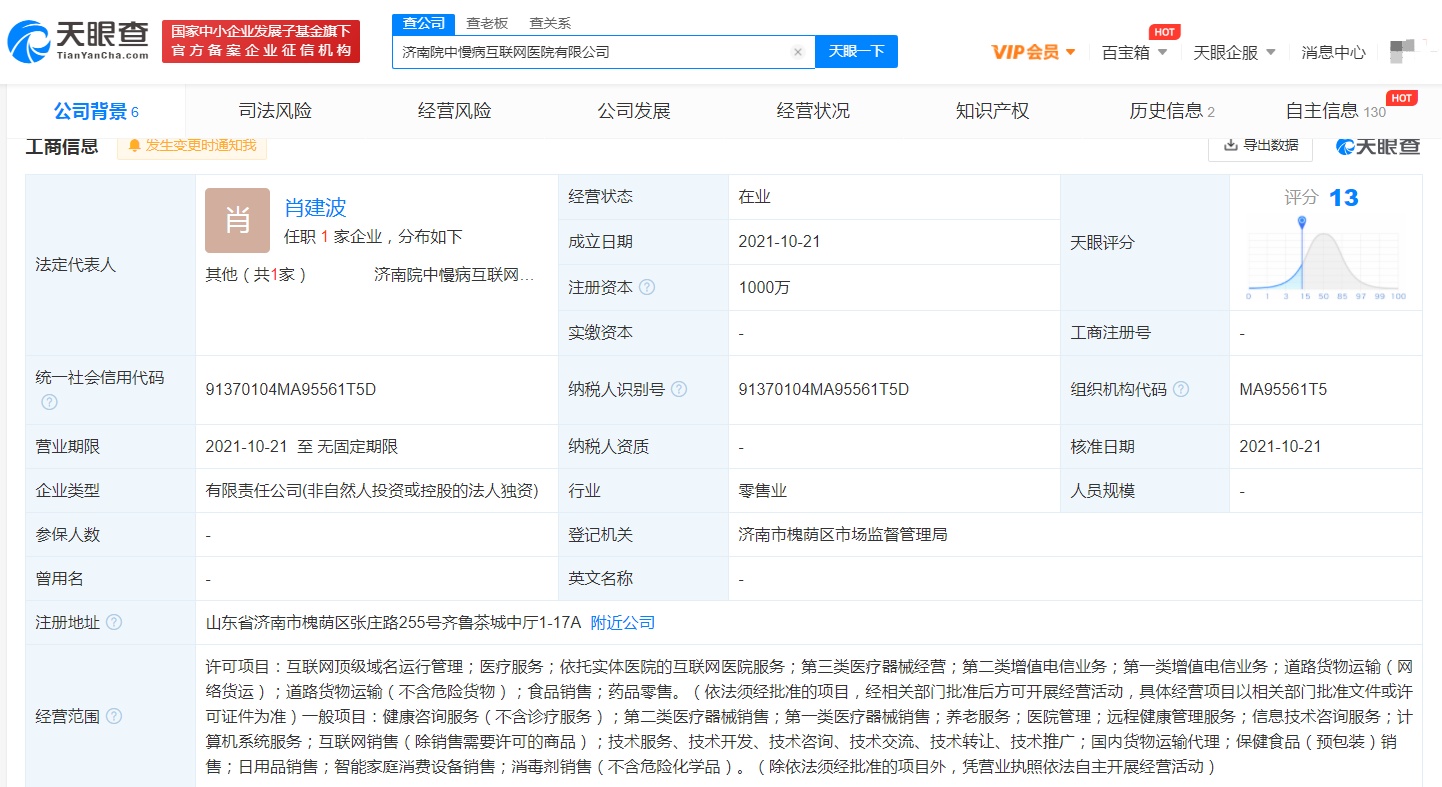Select the 公司发展 tab
Image resolution: width=1442 pixels, height=787 pixels.
coord(634,111)
